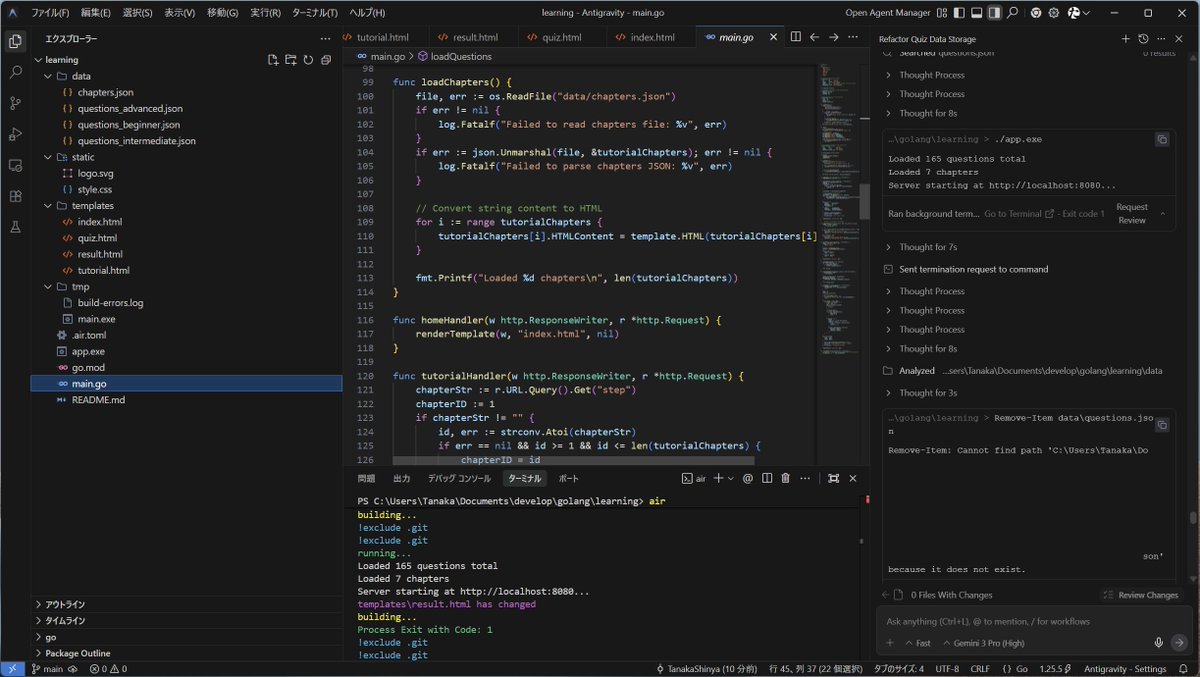Open agent conversation history
Viewport: 1200px width, 677px height.
pyautogui.click(x=1144, y=38)
